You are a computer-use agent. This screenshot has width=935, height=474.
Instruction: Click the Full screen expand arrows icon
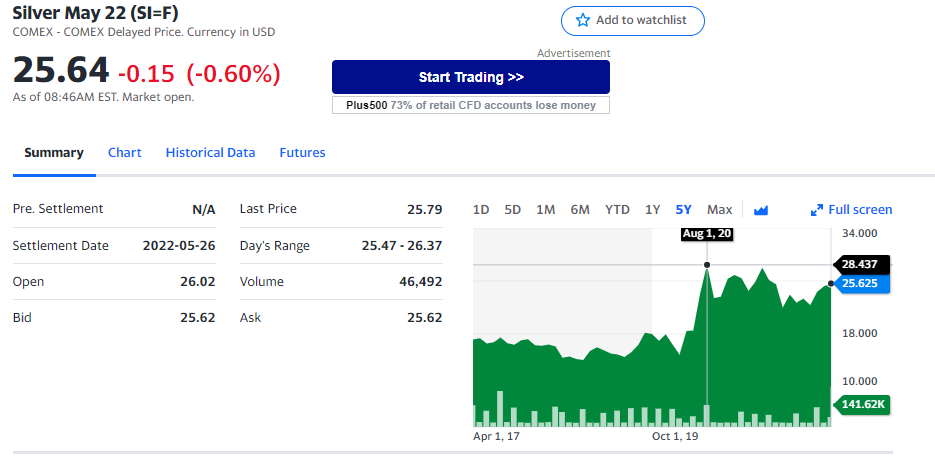pos(816,210)
